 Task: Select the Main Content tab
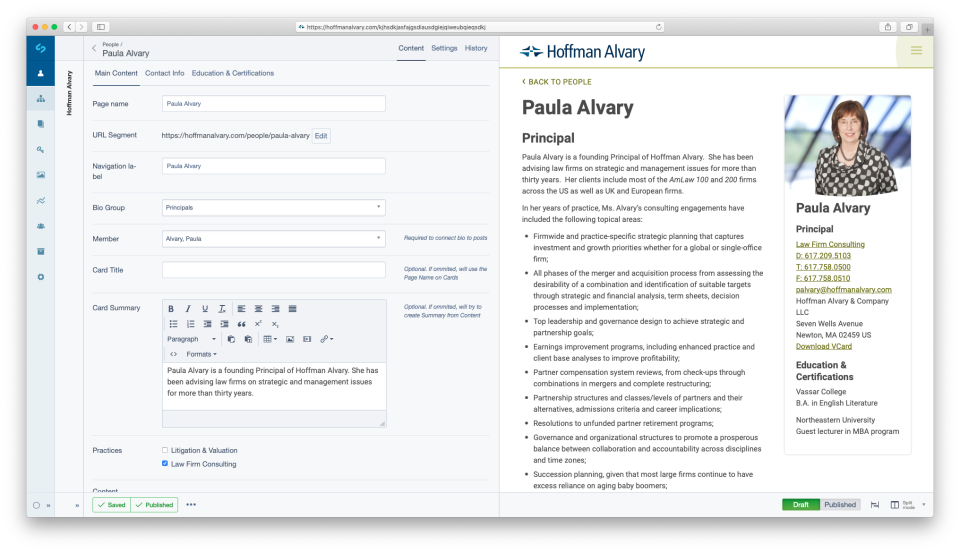tap(116, 73)
